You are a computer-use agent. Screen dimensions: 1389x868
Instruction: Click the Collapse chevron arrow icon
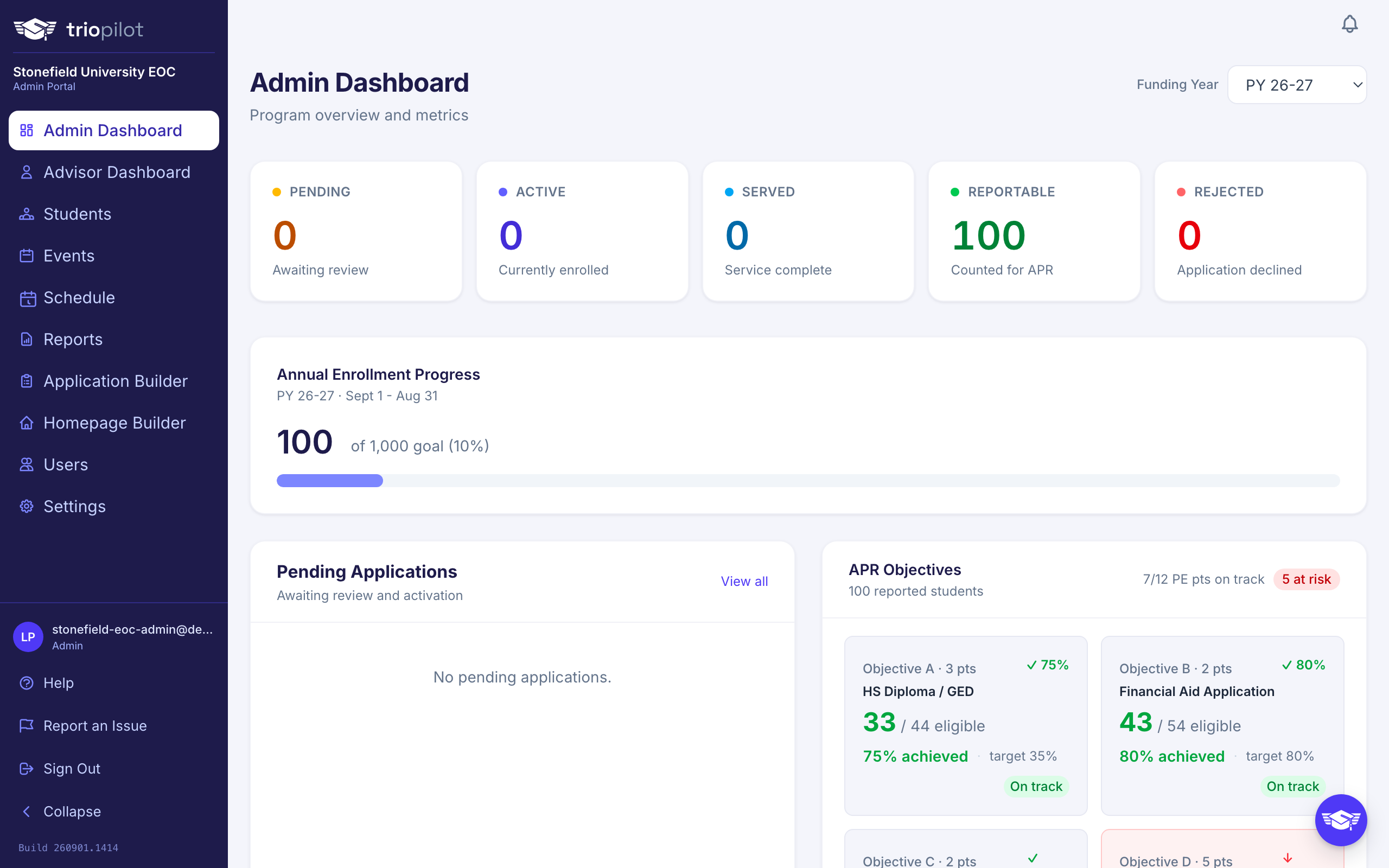click(x=27, y=811)
